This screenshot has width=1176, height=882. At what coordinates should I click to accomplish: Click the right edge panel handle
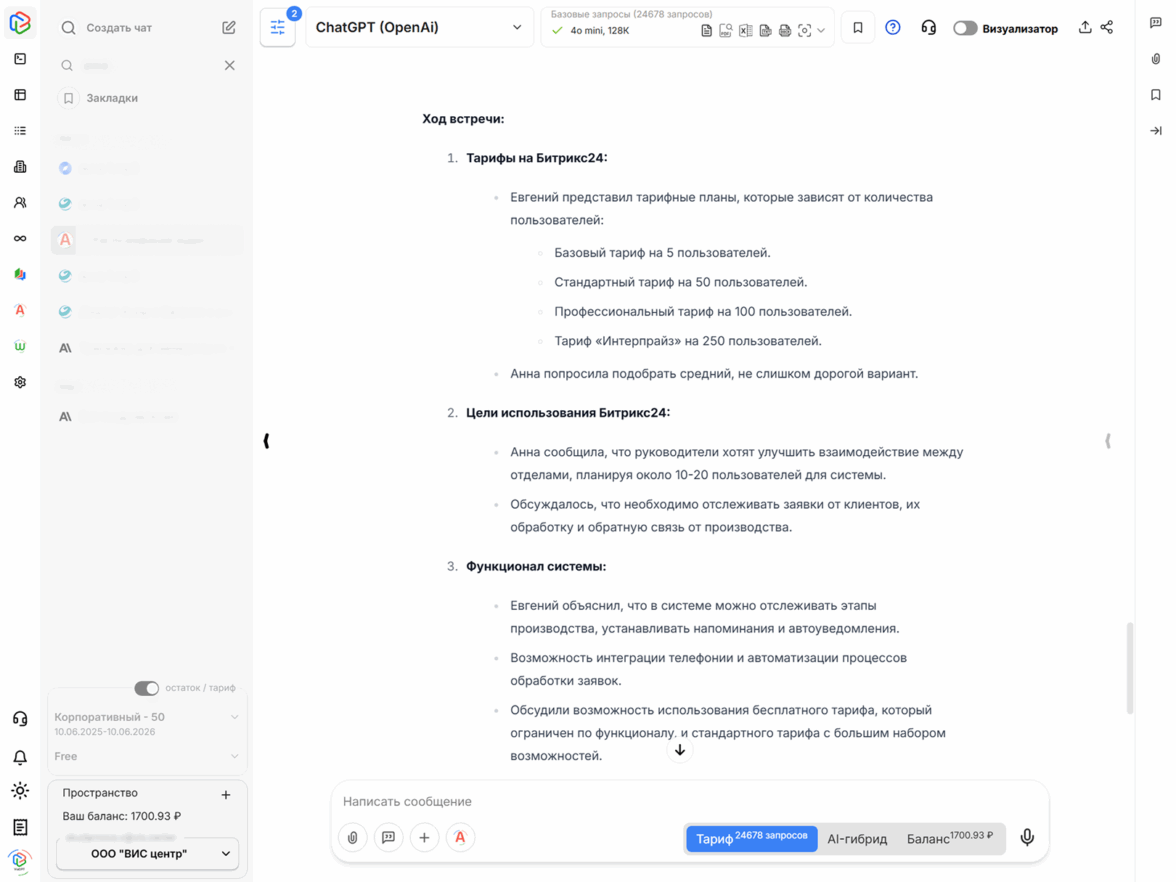tap(1108, 441)
